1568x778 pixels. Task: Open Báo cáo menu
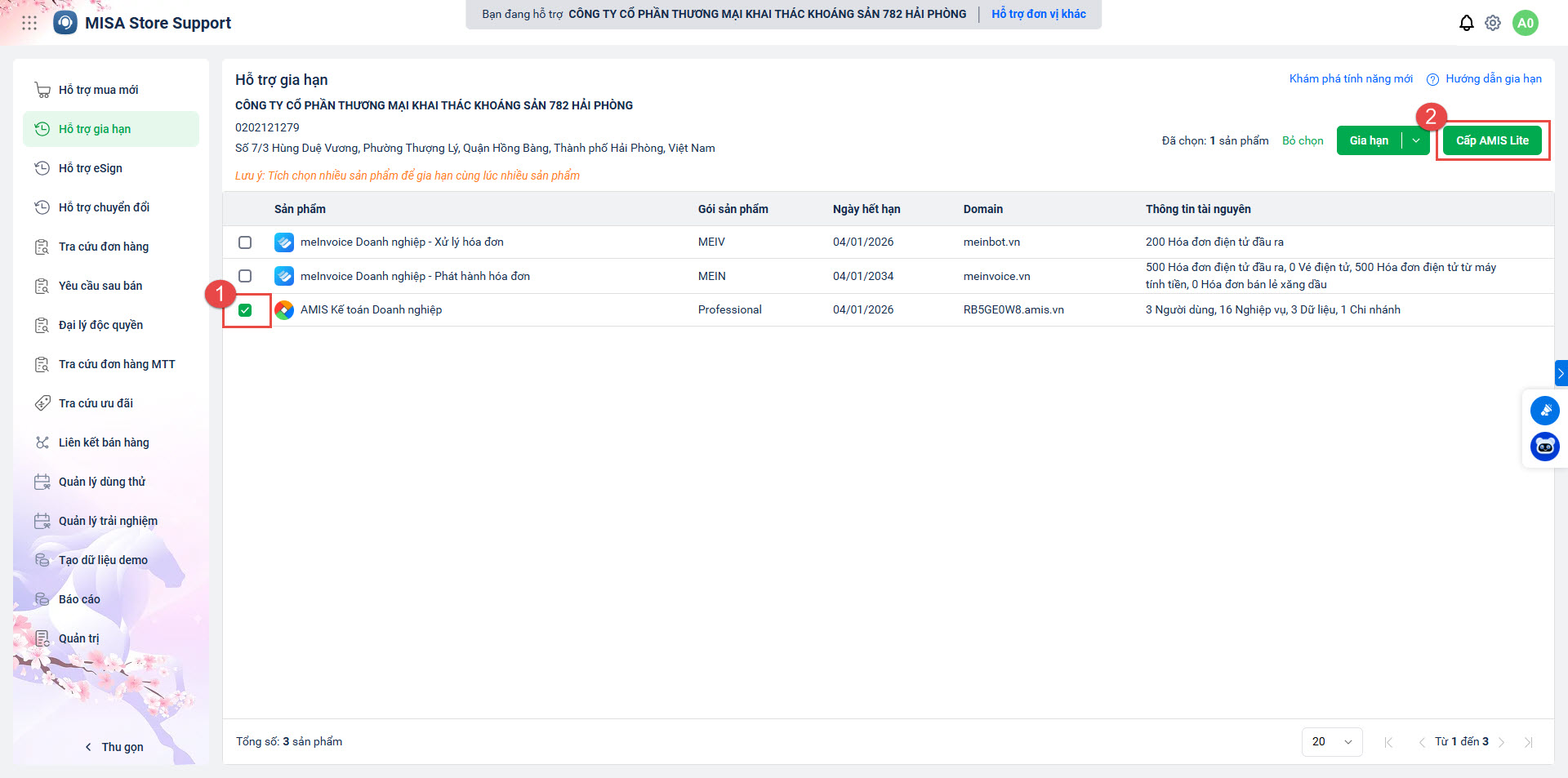click(111, 599)
